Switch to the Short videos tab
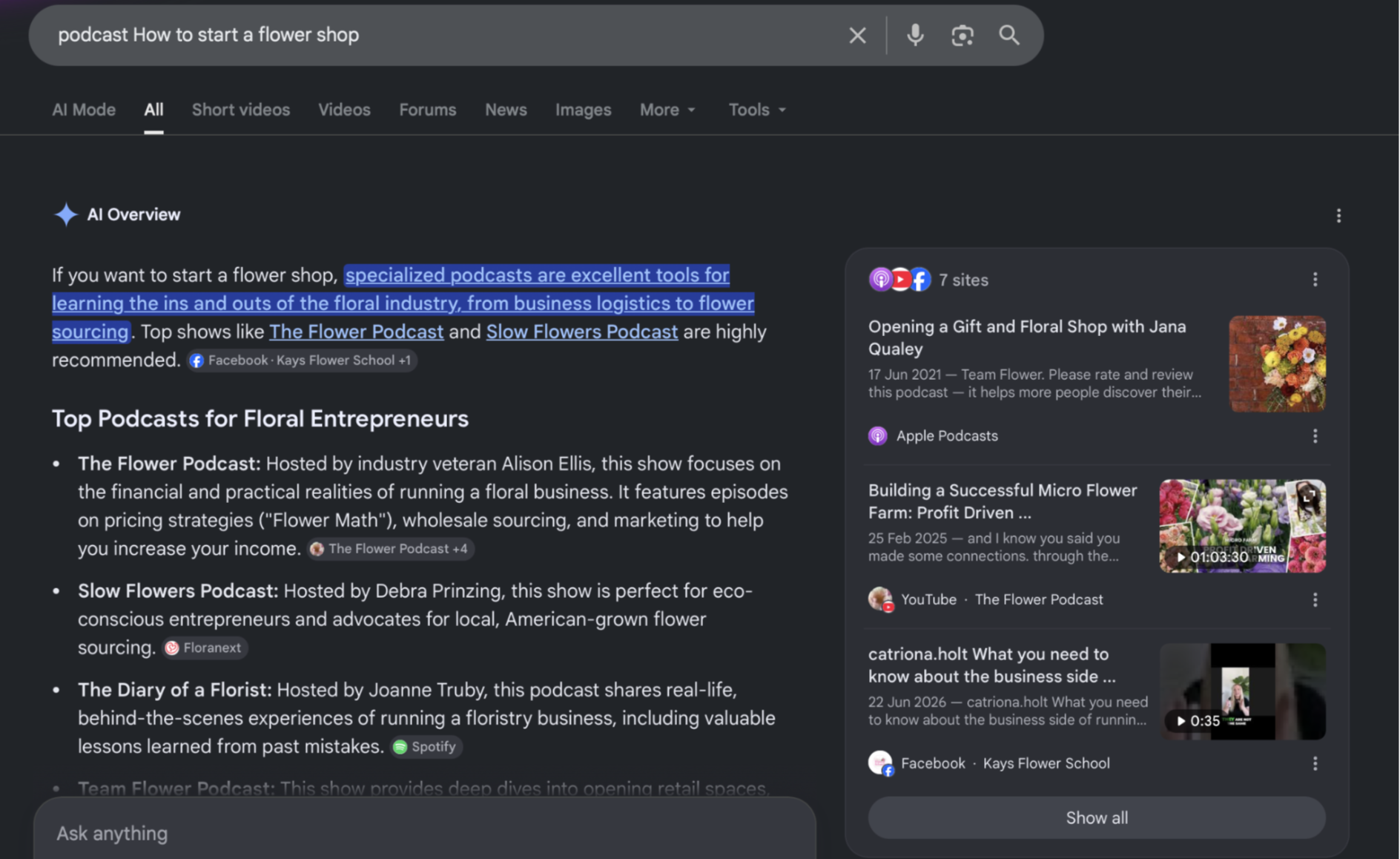1400x859 pixels. pos(241,110)
